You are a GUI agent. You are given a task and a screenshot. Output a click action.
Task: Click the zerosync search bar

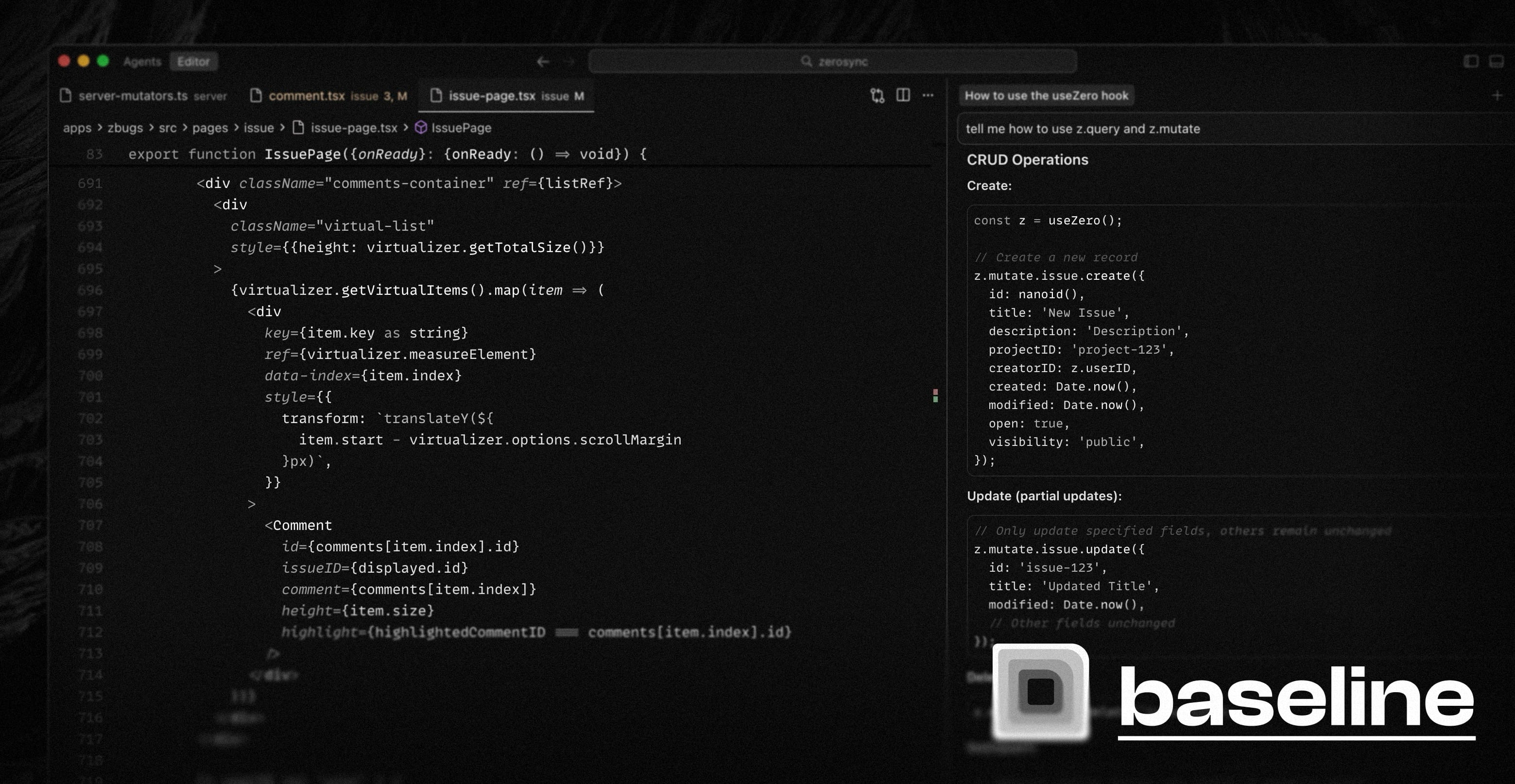tap(833, 61)
